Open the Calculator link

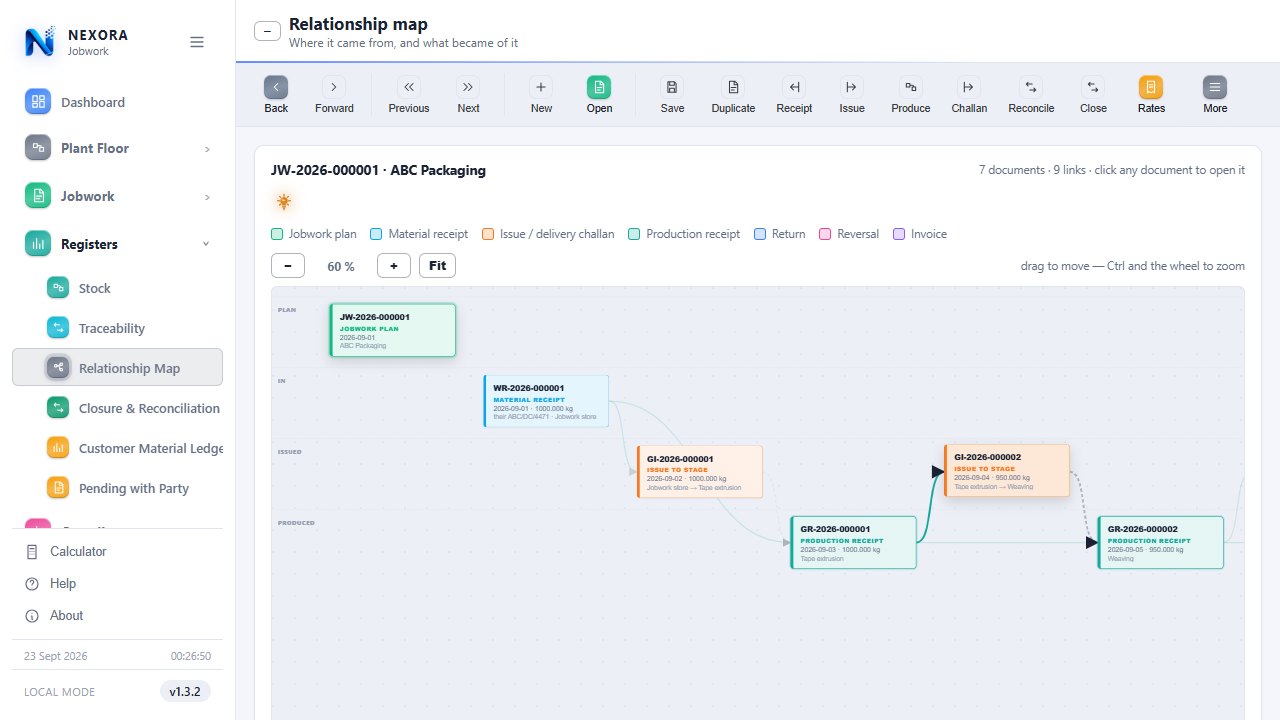click(118, 552)
